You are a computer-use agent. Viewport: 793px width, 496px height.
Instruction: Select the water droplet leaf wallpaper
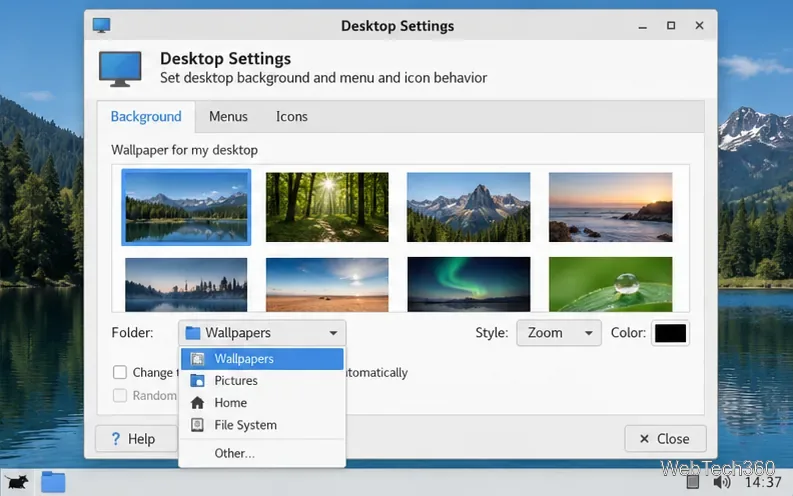tap(610, 285)
